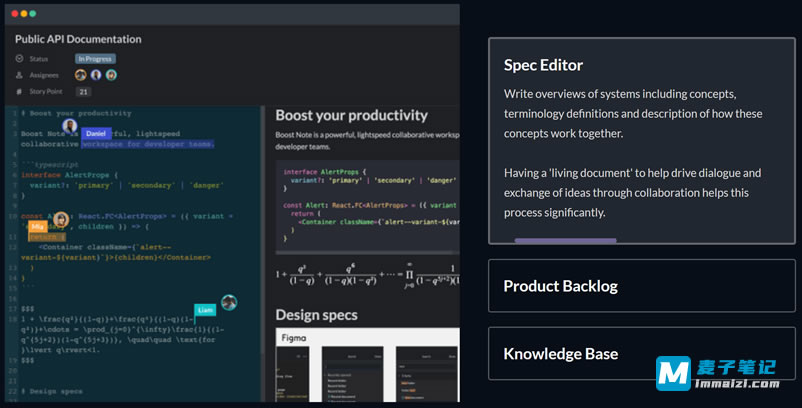The image size is (802, 408).
Task: Open the Figma embed header
Action: pyautogui.click(x=367, y=337)
